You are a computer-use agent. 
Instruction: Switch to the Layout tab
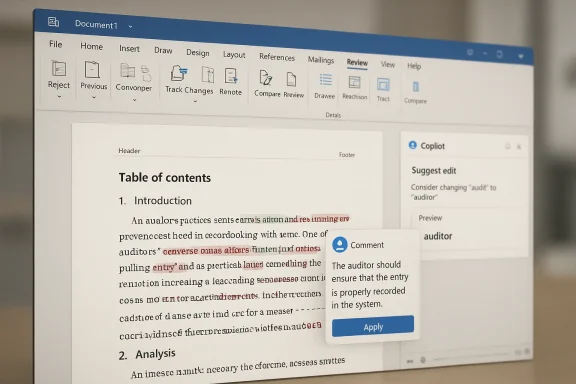(x=234, y=55)
